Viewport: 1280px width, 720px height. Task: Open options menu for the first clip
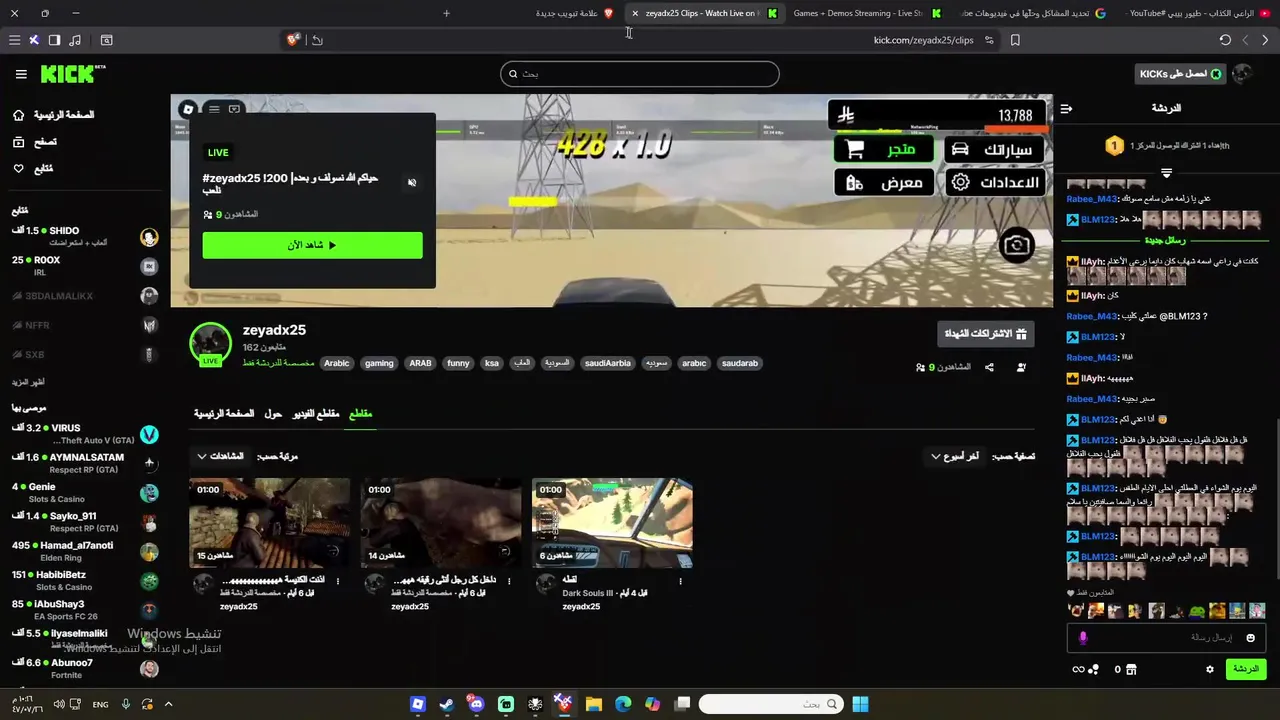pos(338,581)
